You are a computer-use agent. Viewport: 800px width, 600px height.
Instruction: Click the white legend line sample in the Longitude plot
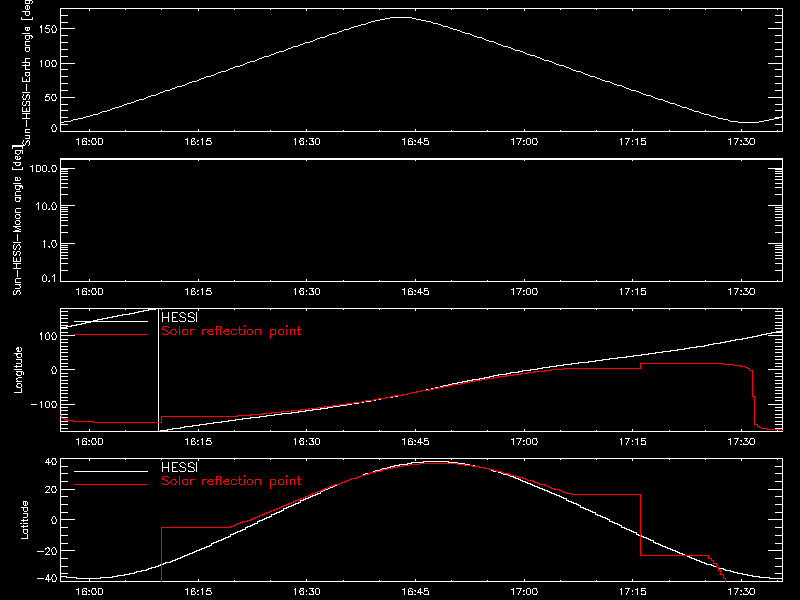click(x=111, y=321)
